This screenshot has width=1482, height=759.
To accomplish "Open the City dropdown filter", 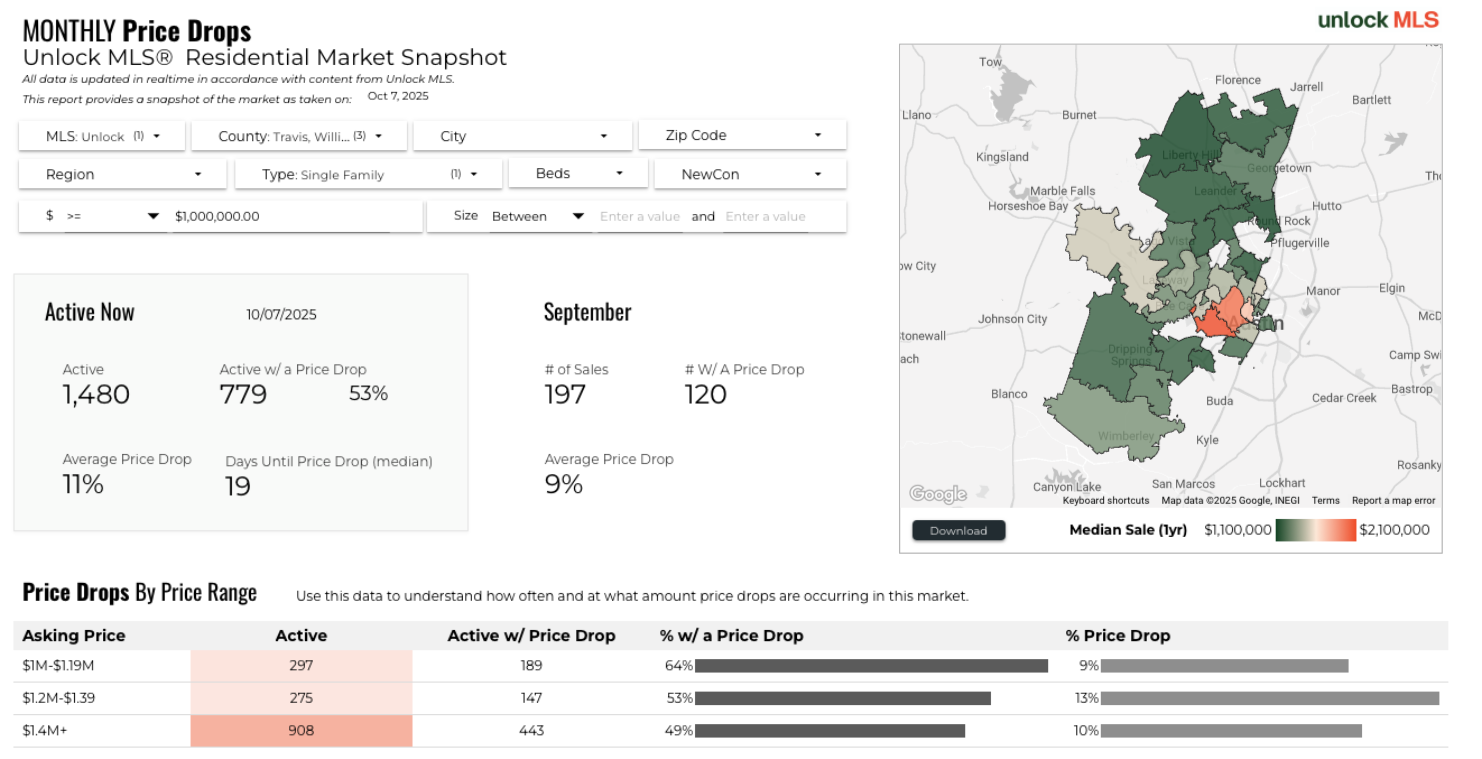I will point(522,136).
